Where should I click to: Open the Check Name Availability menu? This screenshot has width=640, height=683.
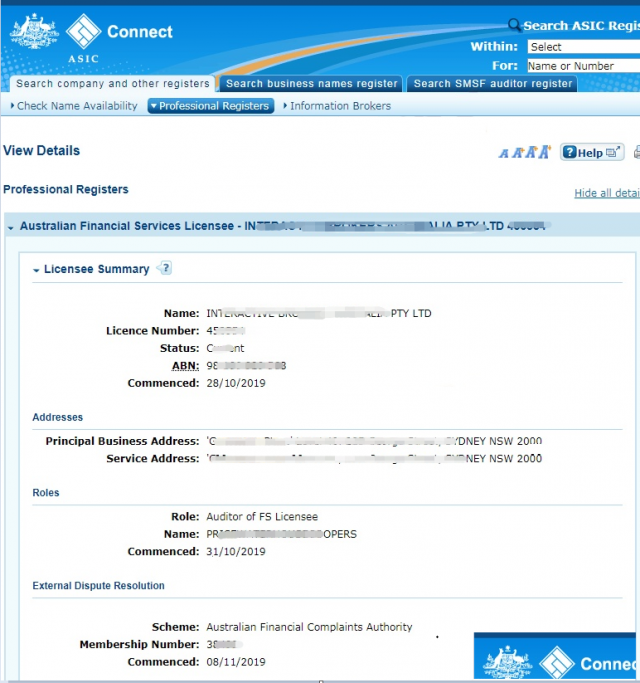75,106
